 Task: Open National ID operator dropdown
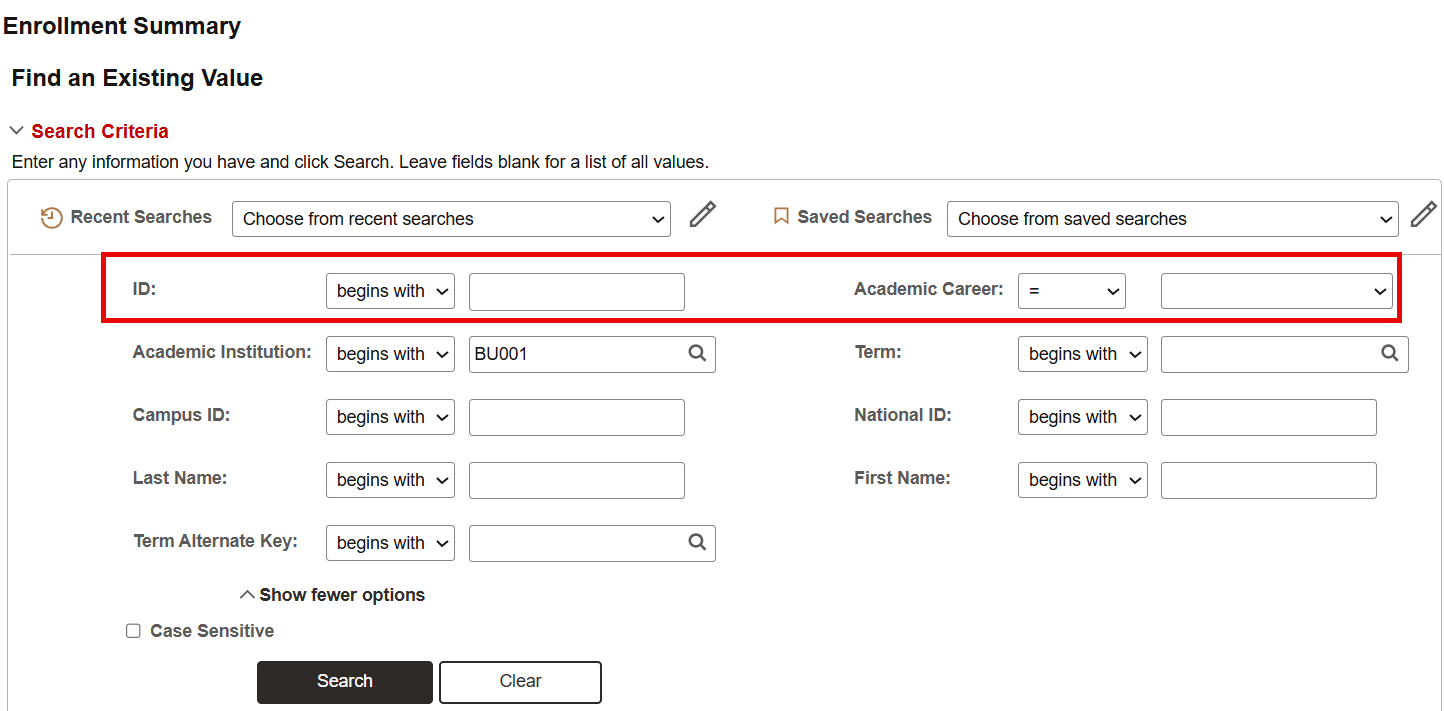(x=1083, y=417)
